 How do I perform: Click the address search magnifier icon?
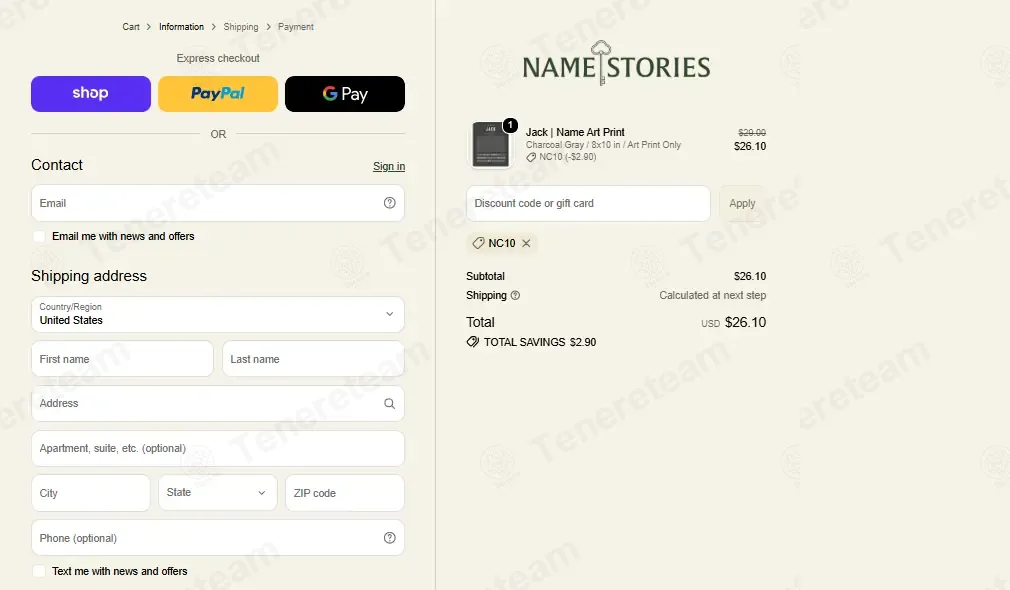pos(390,403)
